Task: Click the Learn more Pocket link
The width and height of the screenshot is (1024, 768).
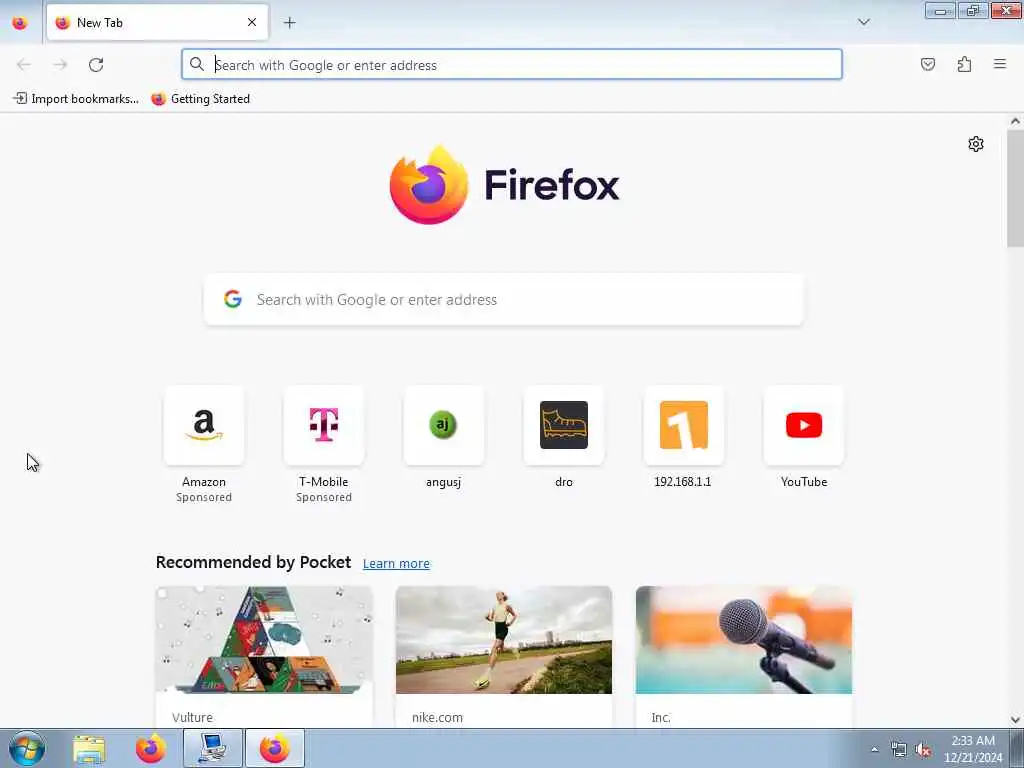Action: point(396,564)
